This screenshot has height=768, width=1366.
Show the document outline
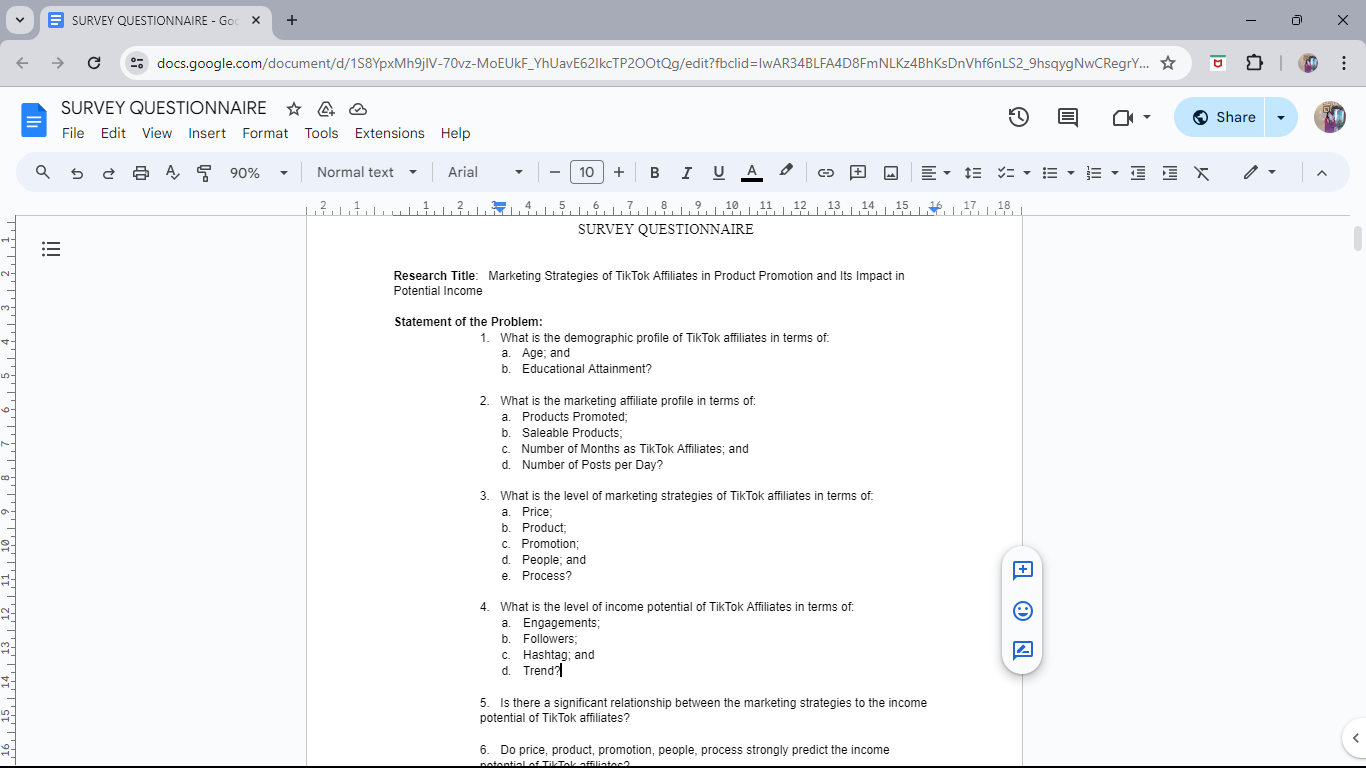pos(51,249)
